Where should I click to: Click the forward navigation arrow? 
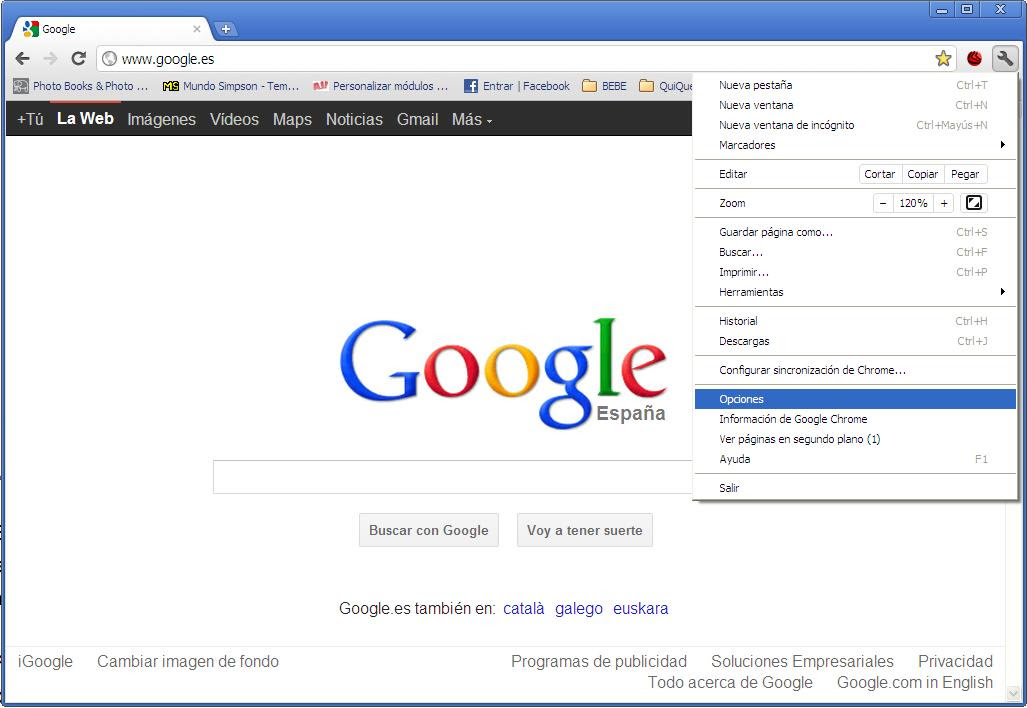(50, 58)
